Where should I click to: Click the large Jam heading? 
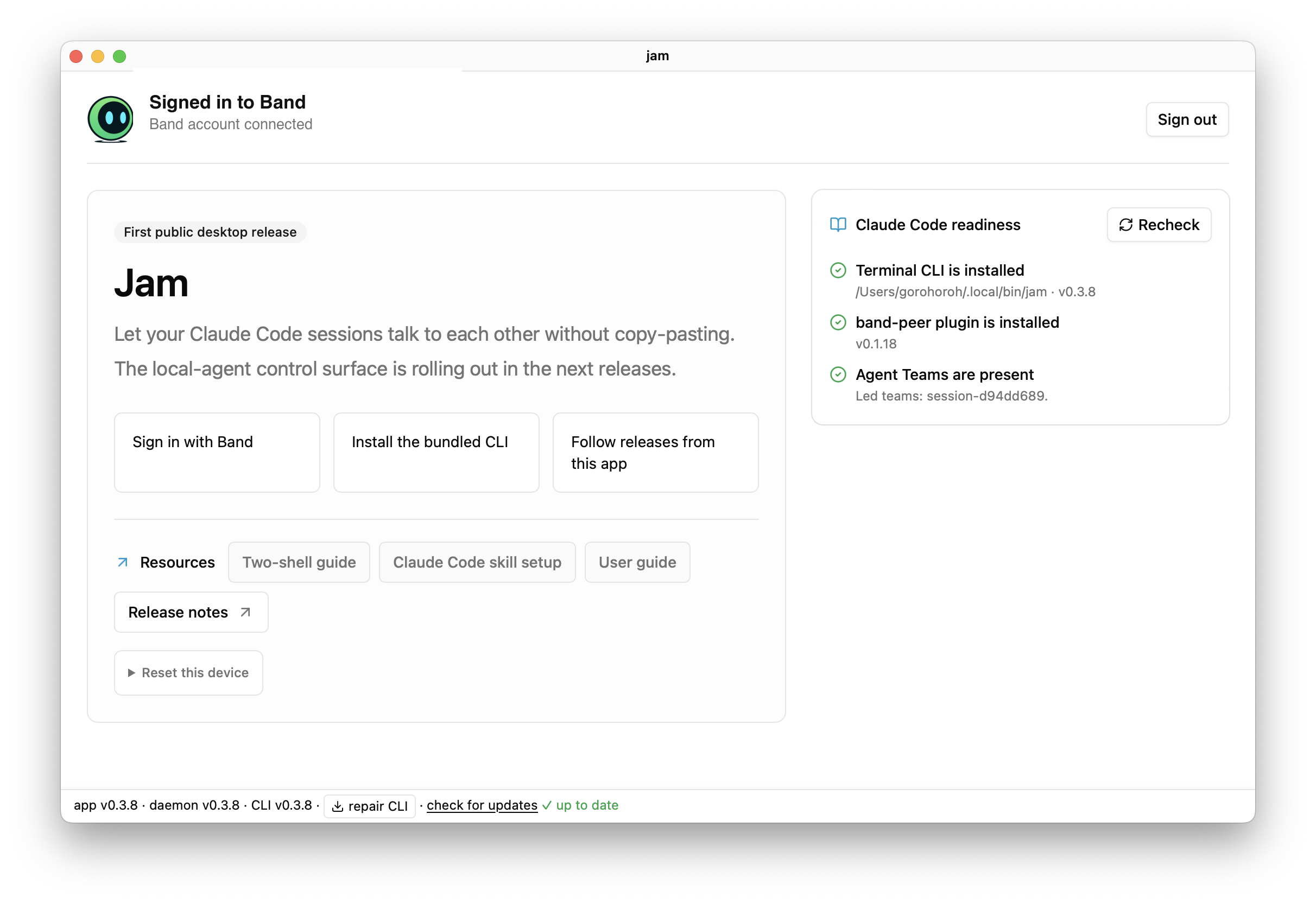(151, 283)
